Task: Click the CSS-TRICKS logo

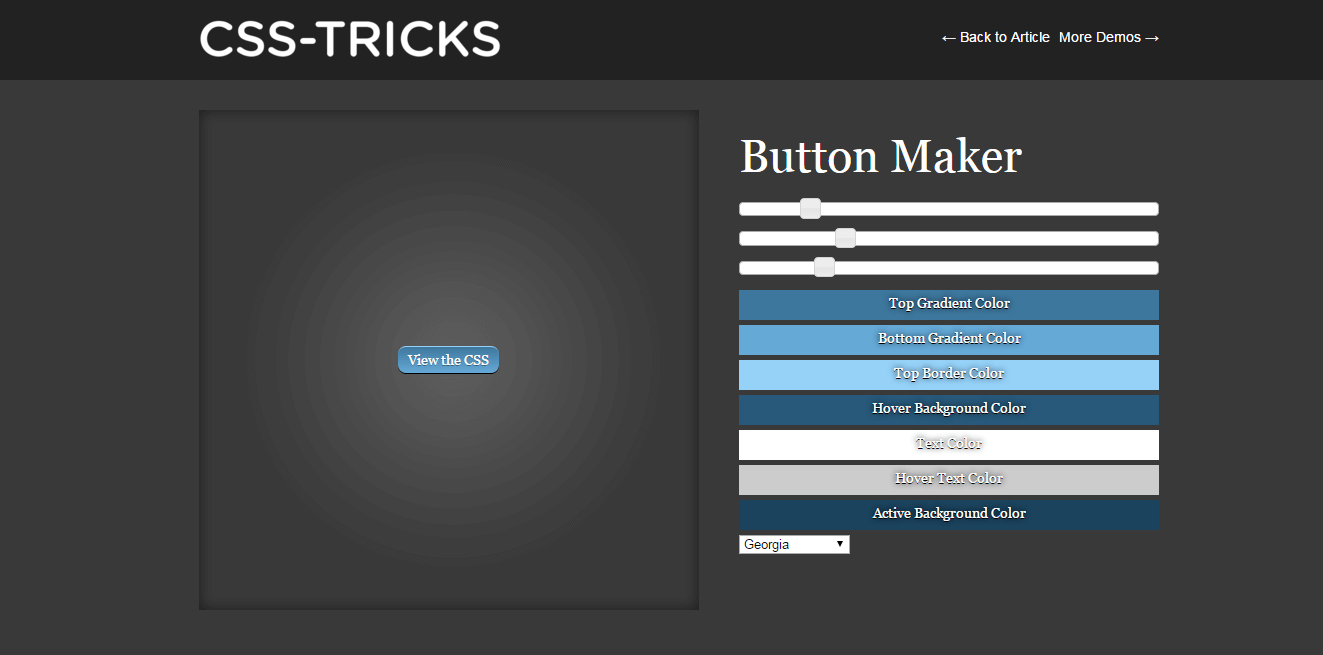Action: (x=350, y=38)
